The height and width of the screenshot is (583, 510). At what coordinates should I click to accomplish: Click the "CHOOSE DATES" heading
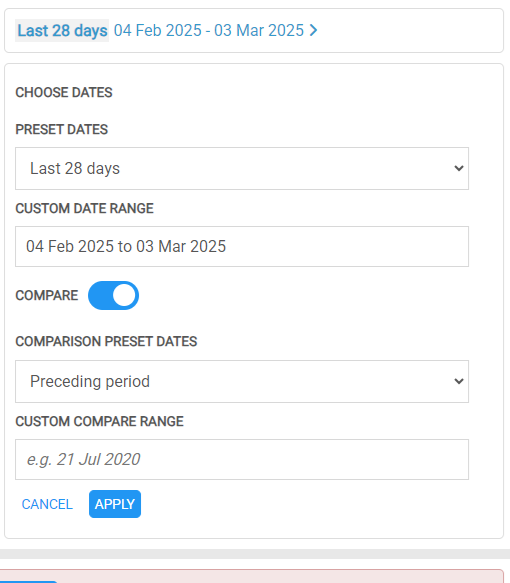click(64, 93)
